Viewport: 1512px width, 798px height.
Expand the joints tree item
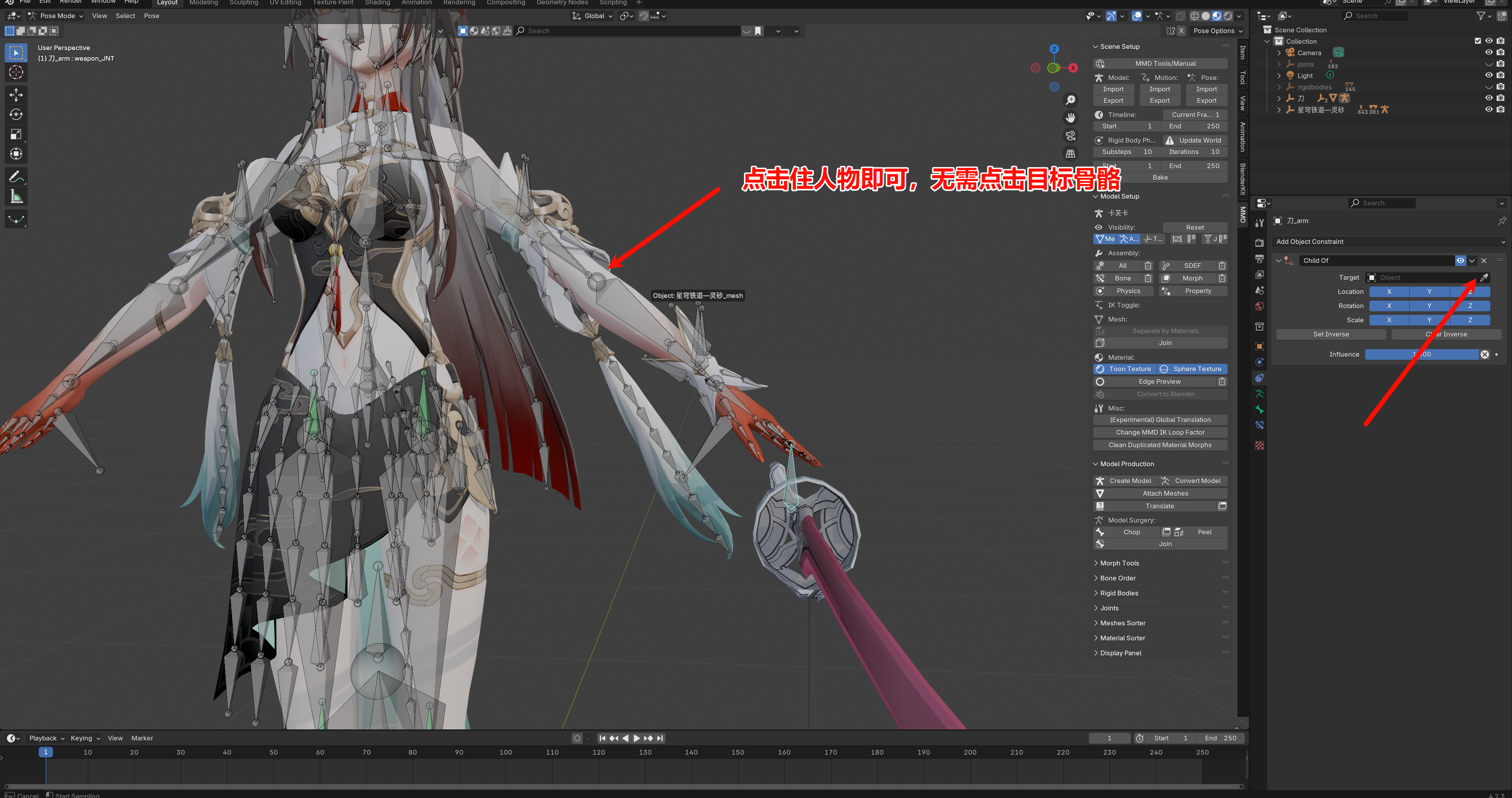[1280, 64]
